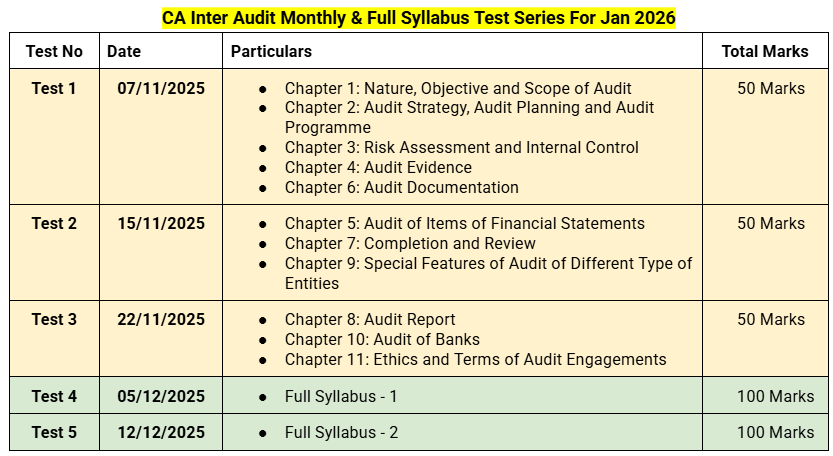The image size is (833, 456).
Task: Select the "Test 4" row label
Action: (x=54, y=396)
